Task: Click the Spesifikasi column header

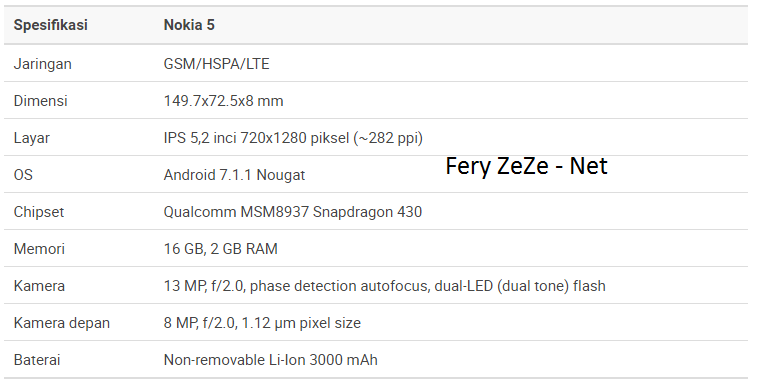Action: (x=51, y=25)
